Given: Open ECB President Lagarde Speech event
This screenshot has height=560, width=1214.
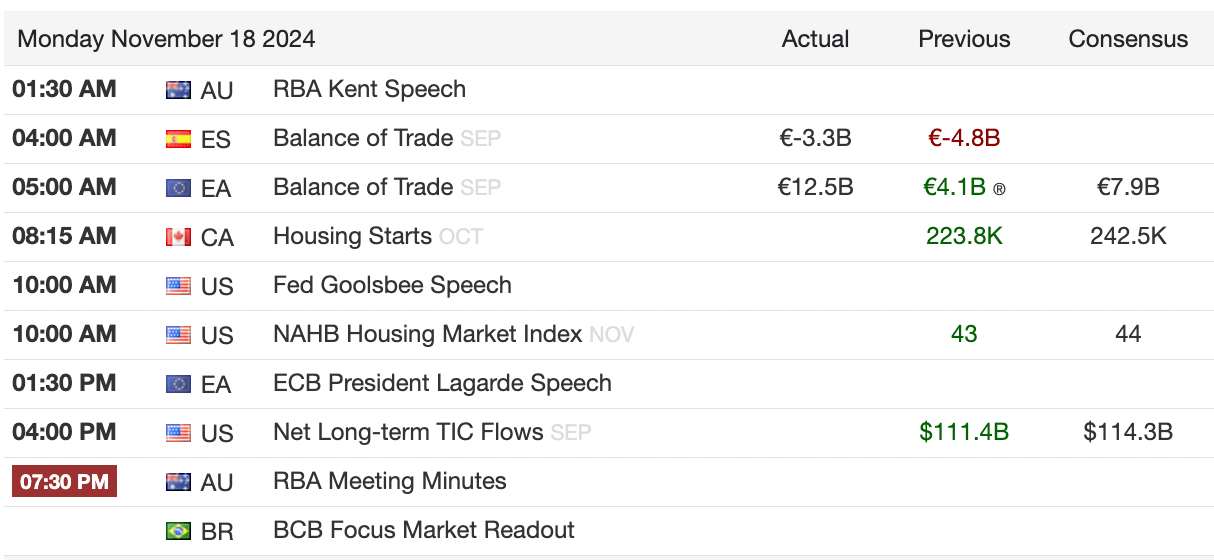Looking at the screenshot, I should (x=442, y=383).
